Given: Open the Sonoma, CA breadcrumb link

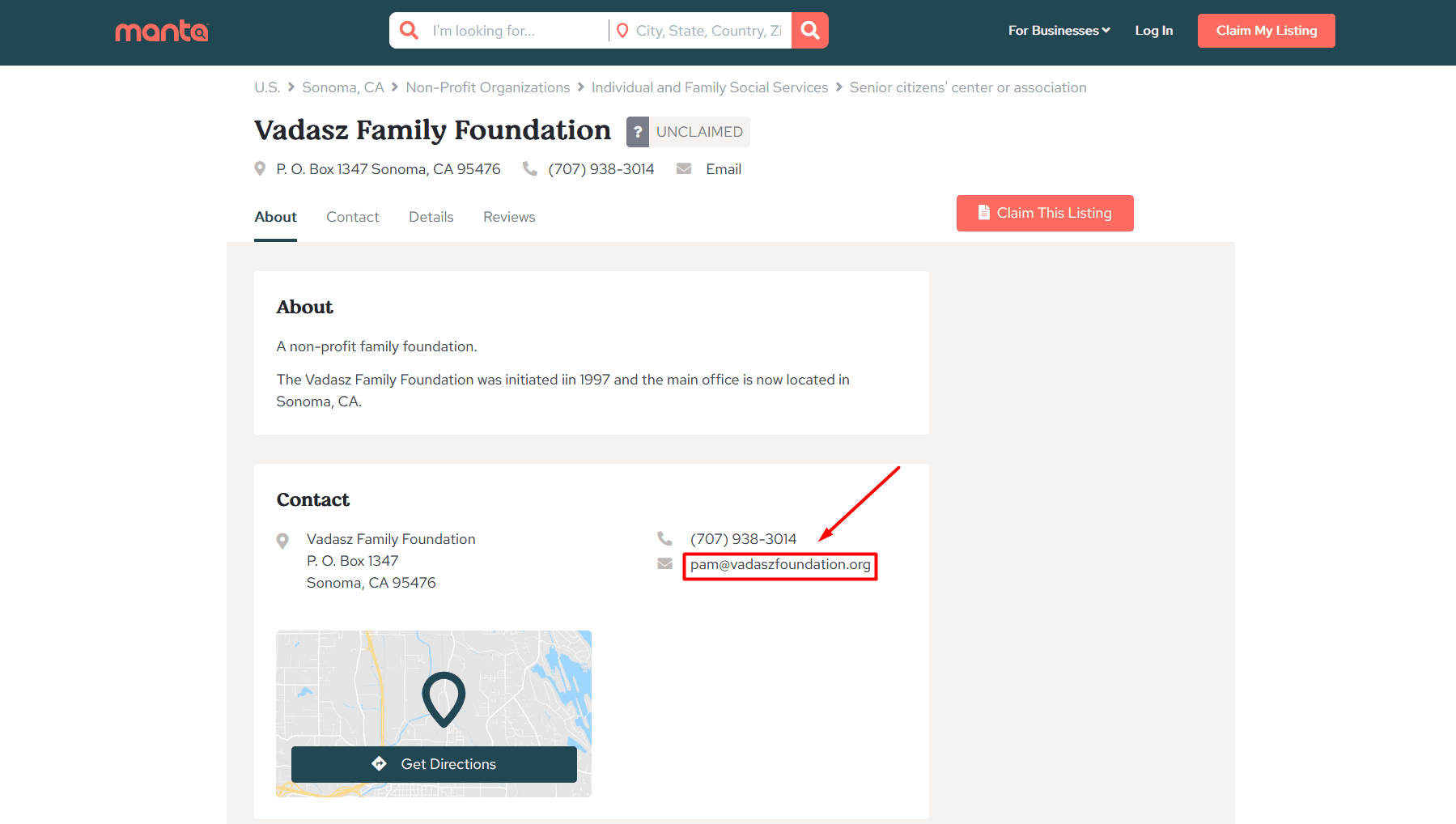Looking at the screenshot, I should (x=343, y=87).
